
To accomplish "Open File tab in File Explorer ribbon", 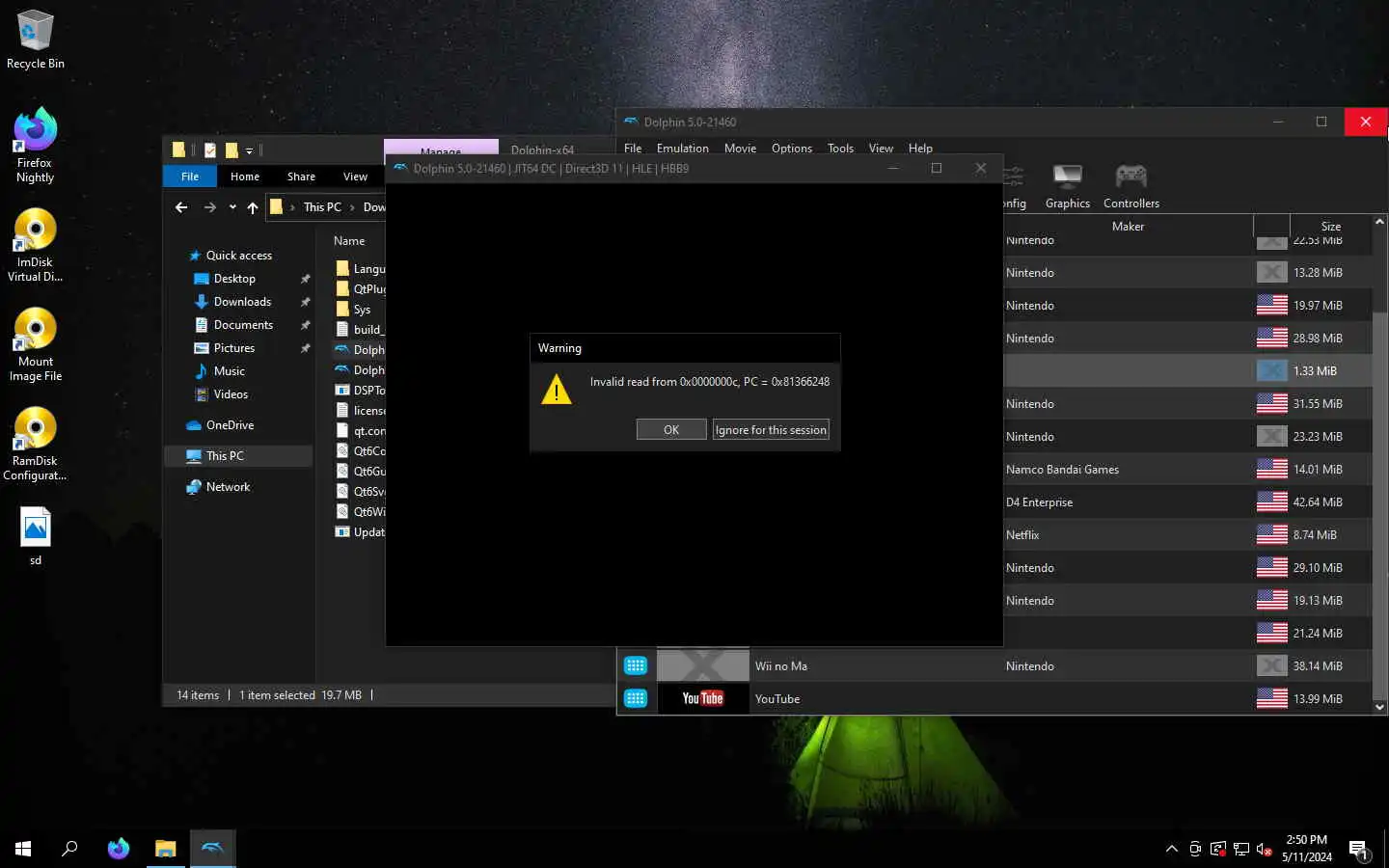I will coord(190,176).
